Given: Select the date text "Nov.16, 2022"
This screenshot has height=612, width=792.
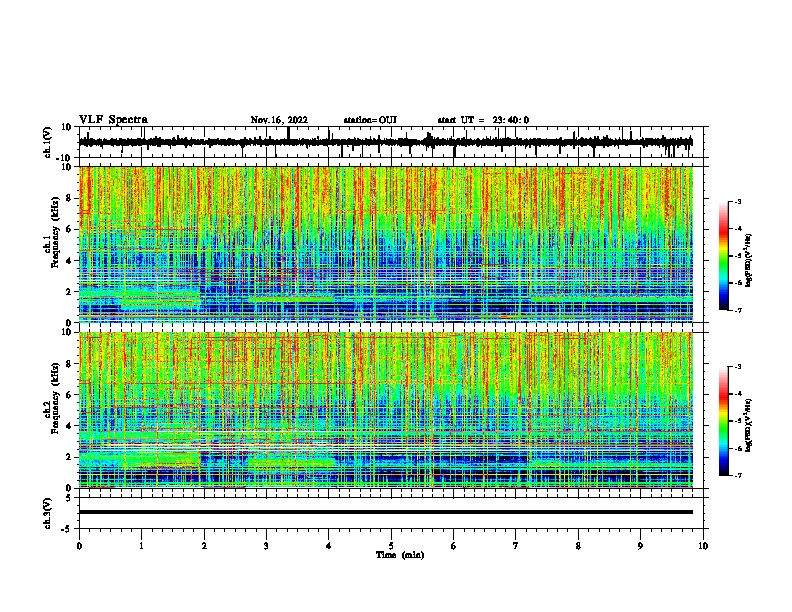Looking at the screenshot, I should pyautogui.click(x=279, y=120).
